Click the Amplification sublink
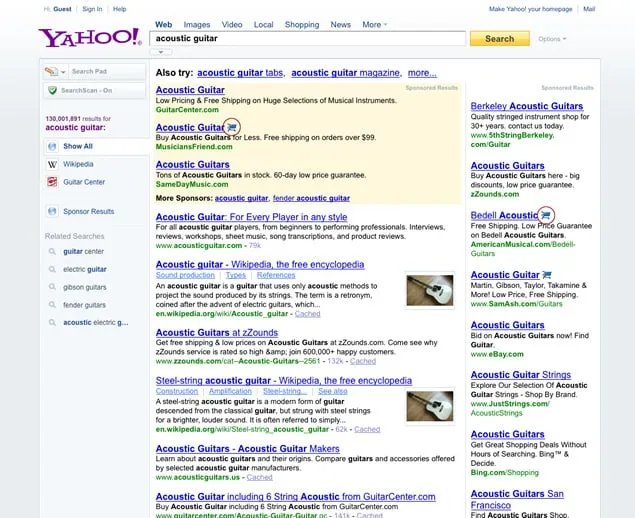 tap(230, 391)
